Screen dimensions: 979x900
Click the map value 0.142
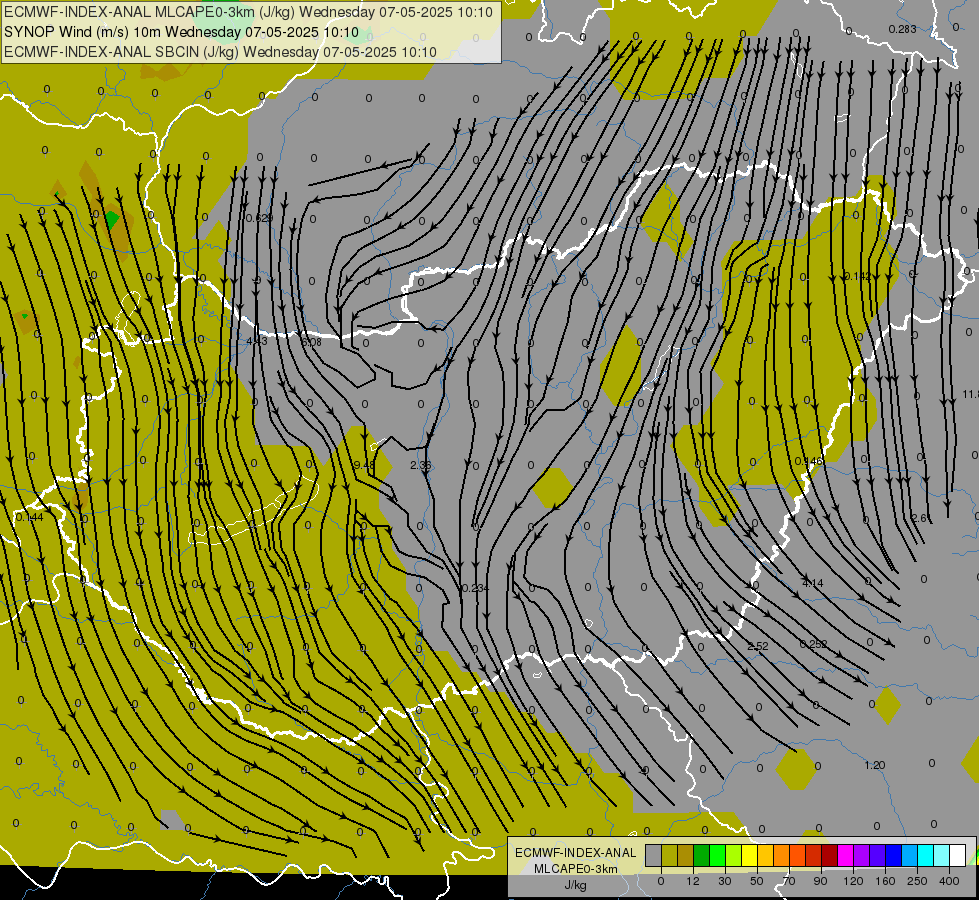pos(857,276)
